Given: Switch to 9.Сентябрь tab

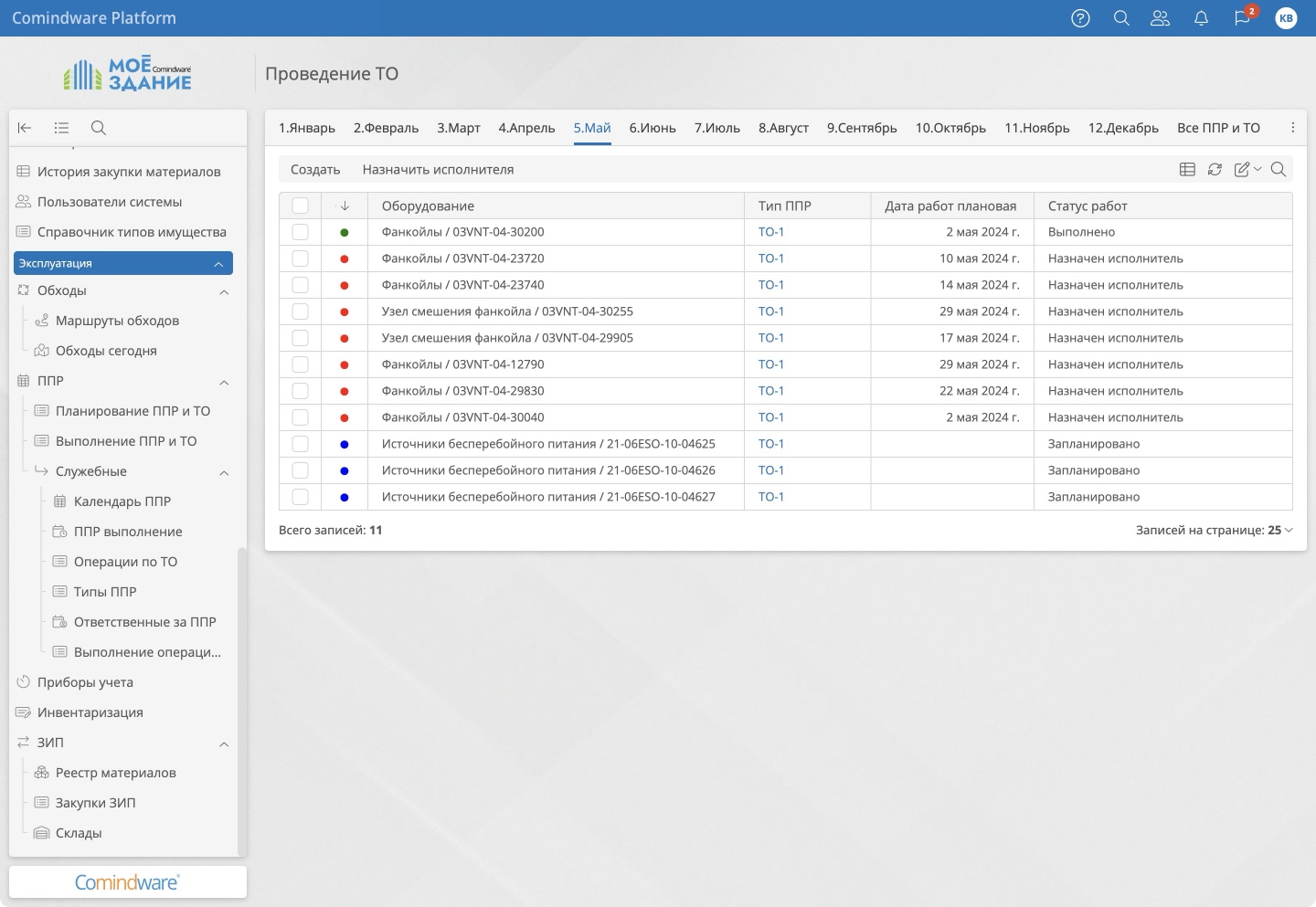Looking at the screenshot, I should (x=862, y=128).
